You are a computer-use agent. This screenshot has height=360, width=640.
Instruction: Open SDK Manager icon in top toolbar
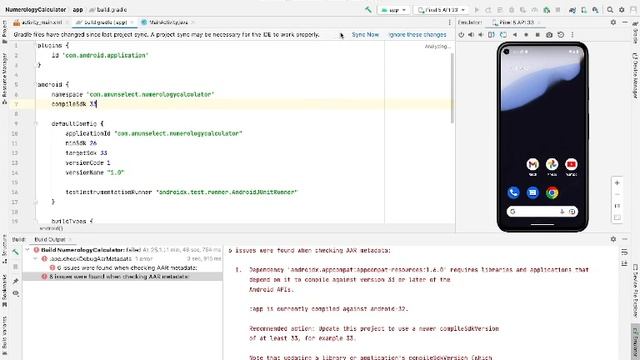pos(596,10)
